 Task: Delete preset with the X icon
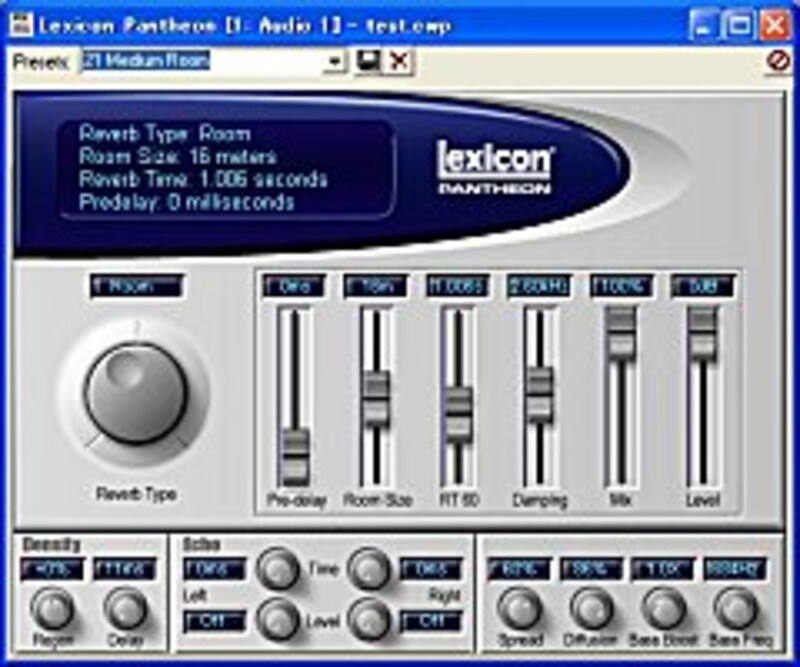(x=398, y=62)
